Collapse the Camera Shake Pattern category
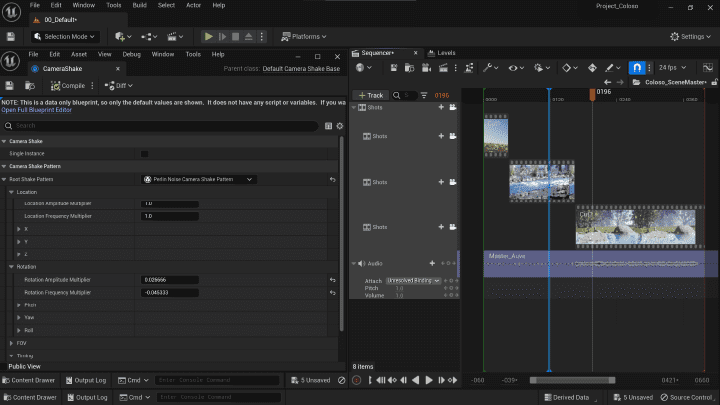The width and height of the screenshot is (720, 405). pos(4,166)
